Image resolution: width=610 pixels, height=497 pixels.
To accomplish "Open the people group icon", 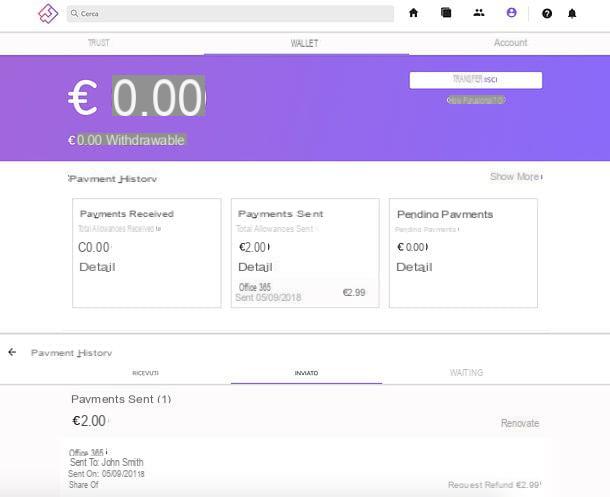I will 479,14.
